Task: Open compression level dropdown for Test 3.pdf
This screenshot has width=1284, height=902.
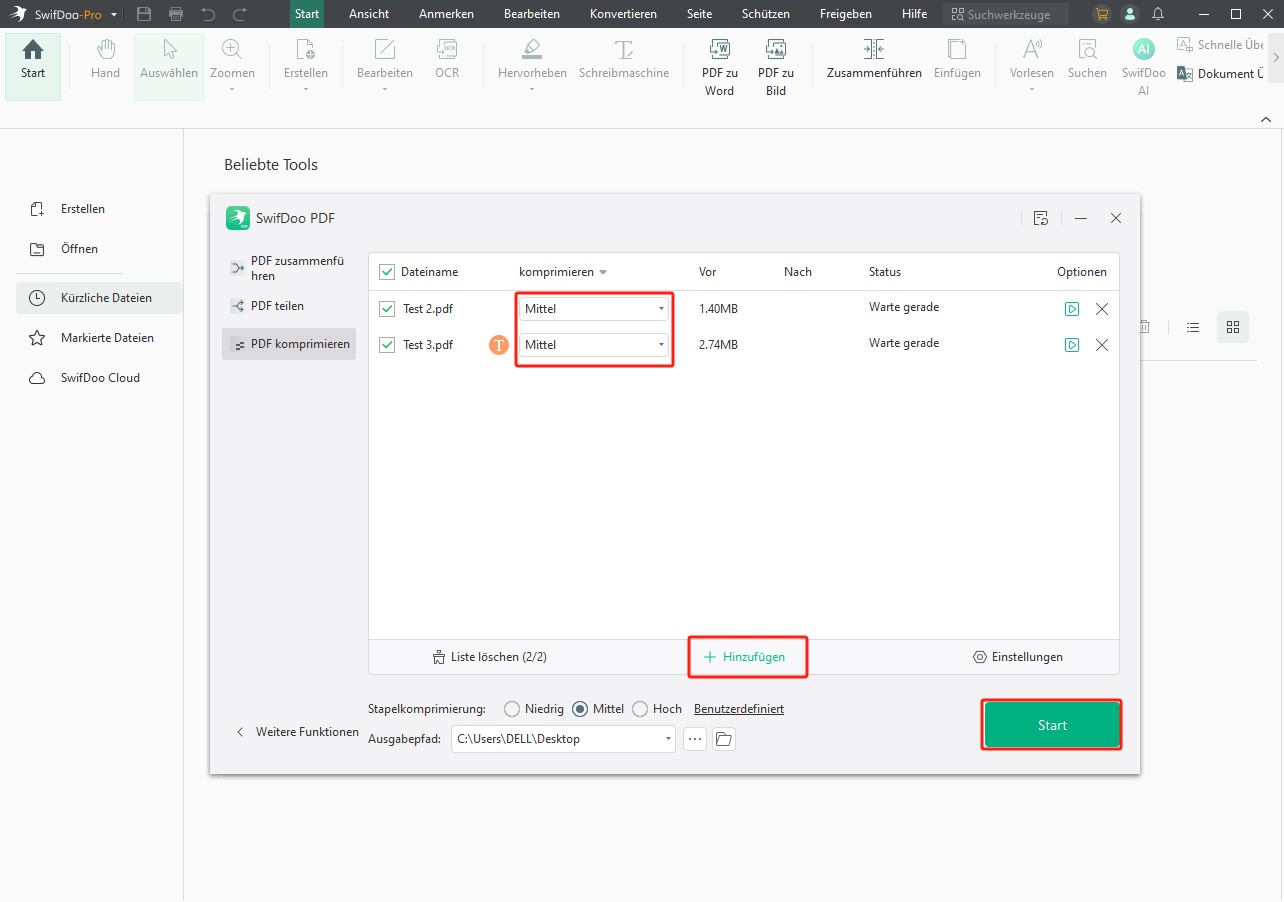Action: pos(594,345)
